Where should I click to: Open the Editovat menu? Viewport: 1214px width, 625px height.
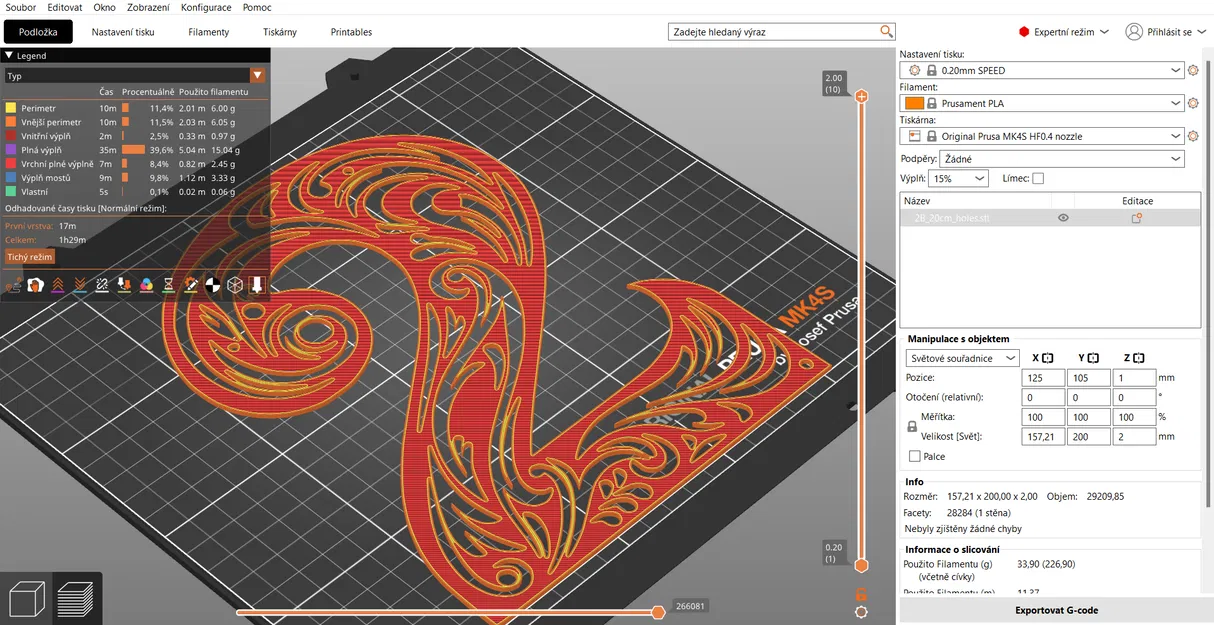[x=65, y=7]
